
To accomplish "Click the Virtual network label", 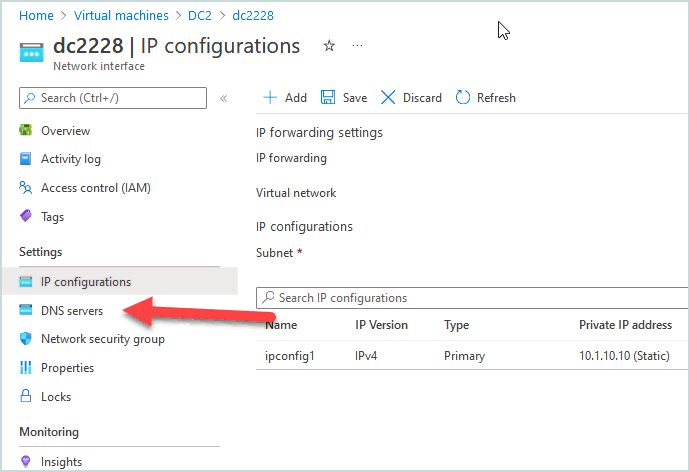I will (296, 193).
